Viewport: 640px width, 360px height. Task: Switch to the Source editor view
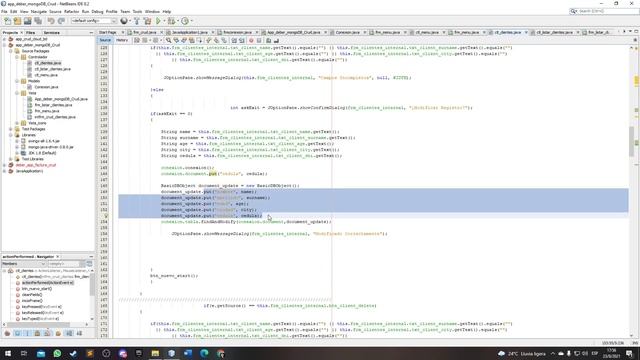105,40
